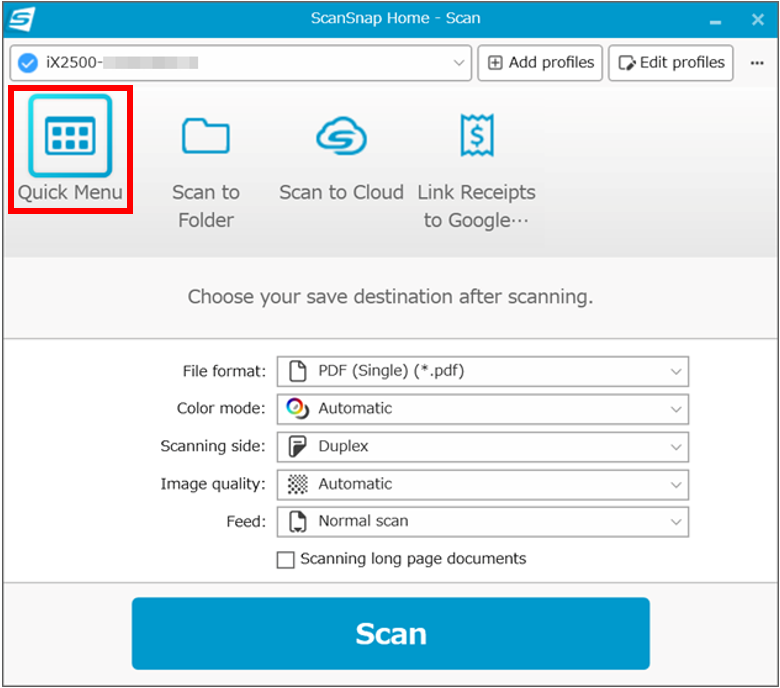Screen dimensions: 780x688
Task: Click the 'Scanning side:' label
Action: point(213,446)
